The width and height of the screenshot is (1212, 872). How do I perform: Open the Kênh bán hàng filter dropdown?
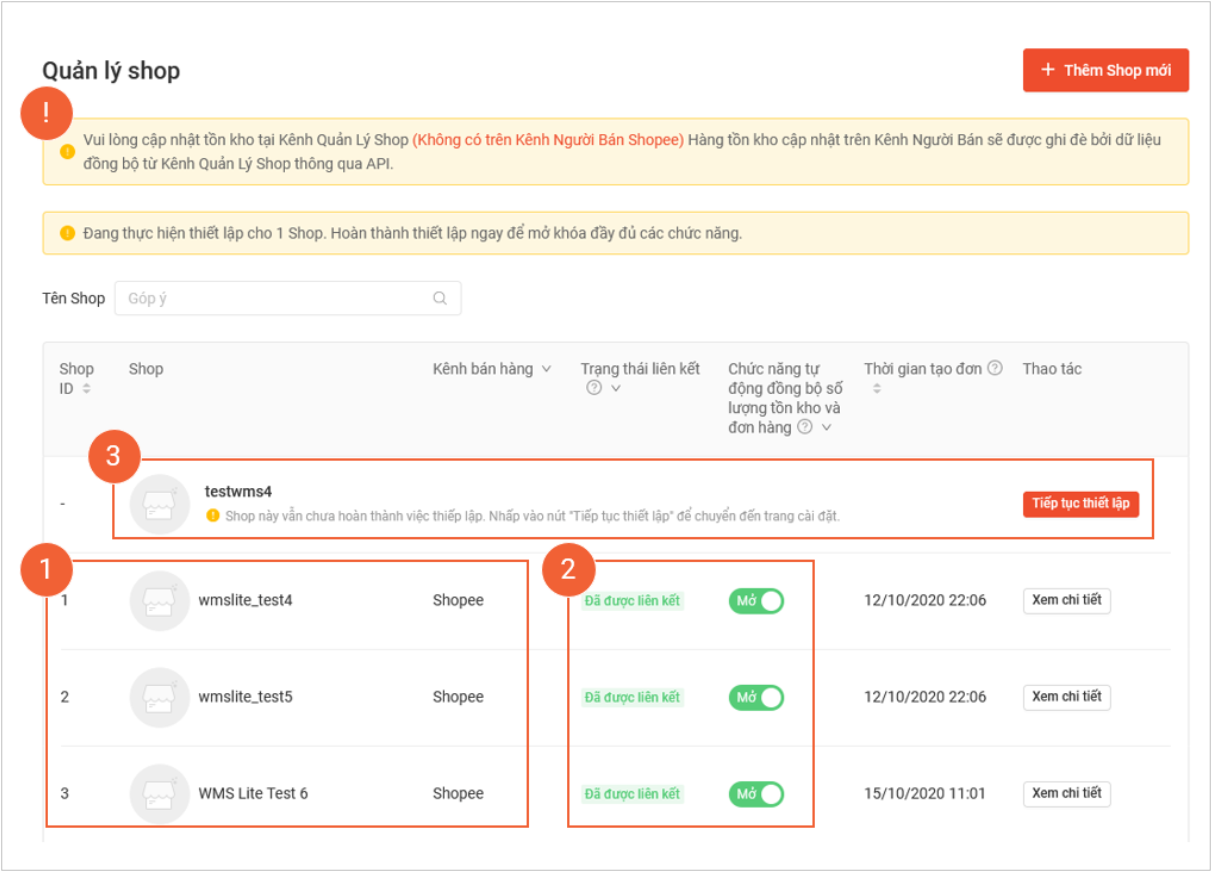(x=546, y=369)
